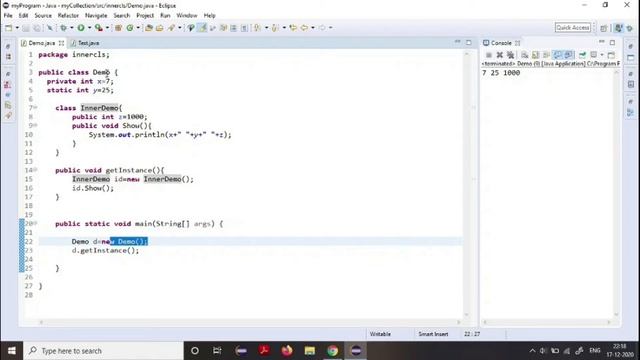Navigate Forward with the grayed right arrow
Image resolution: width=640 pixels, height=360 pixels.
pos(322,28)
